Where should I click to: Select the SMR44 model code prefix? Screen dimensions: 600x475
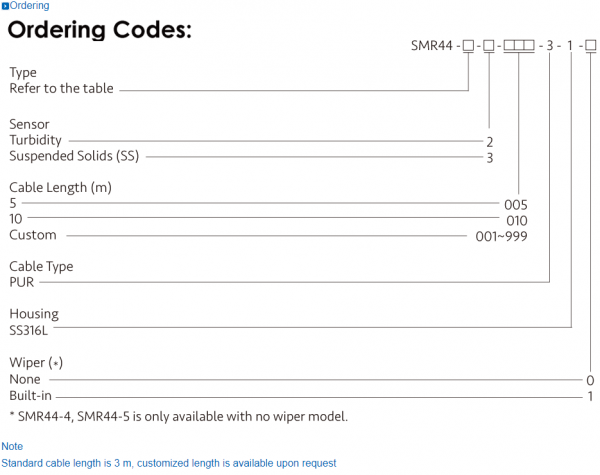(433, 47)
